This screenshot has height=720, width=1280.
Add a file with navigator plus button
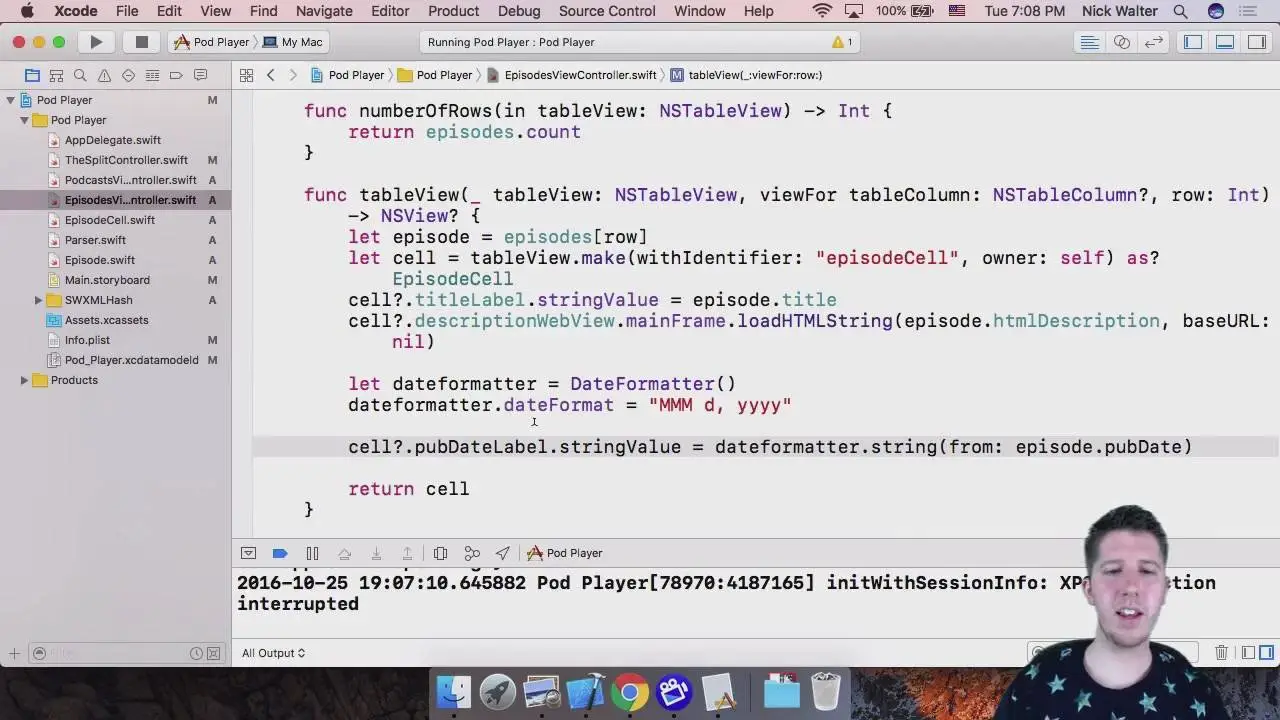coord(14,653)
